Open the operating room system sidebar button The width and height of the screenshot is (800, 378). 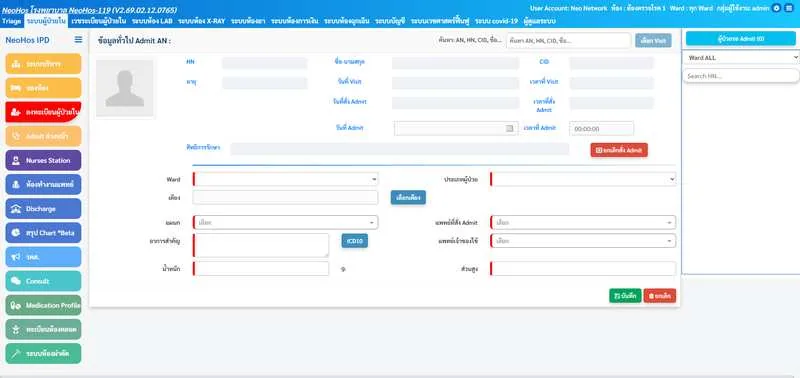point(43,354)
